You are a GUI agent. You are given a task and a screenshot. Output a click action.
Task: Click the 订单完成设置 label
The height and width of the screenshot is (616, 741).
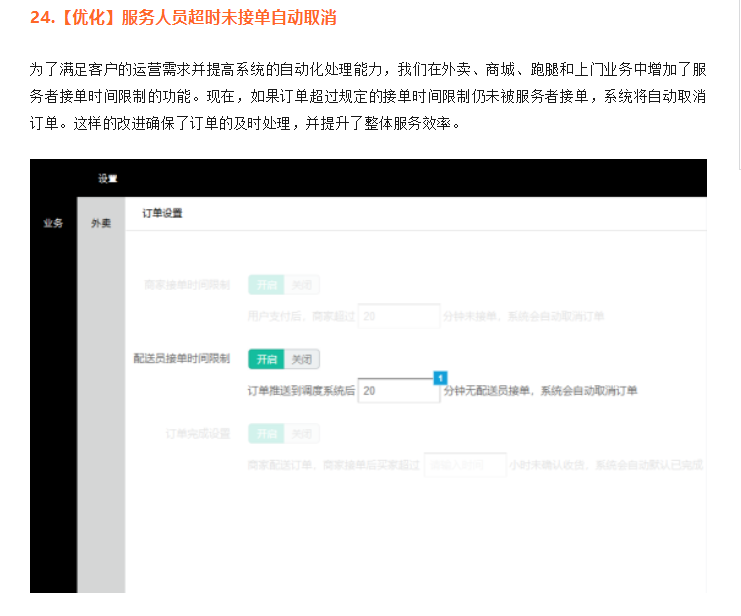(x=197, y=434)
